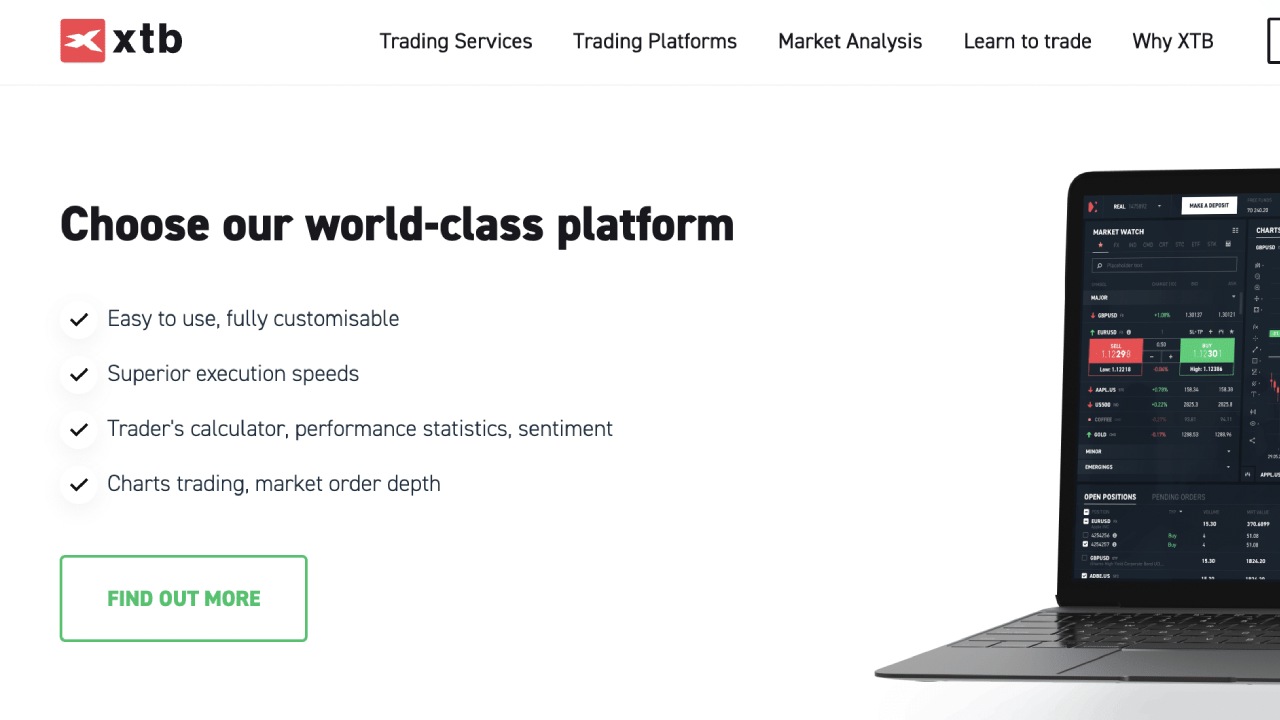
Task: Click the FIND OUT MORE button
Action: 184,598
